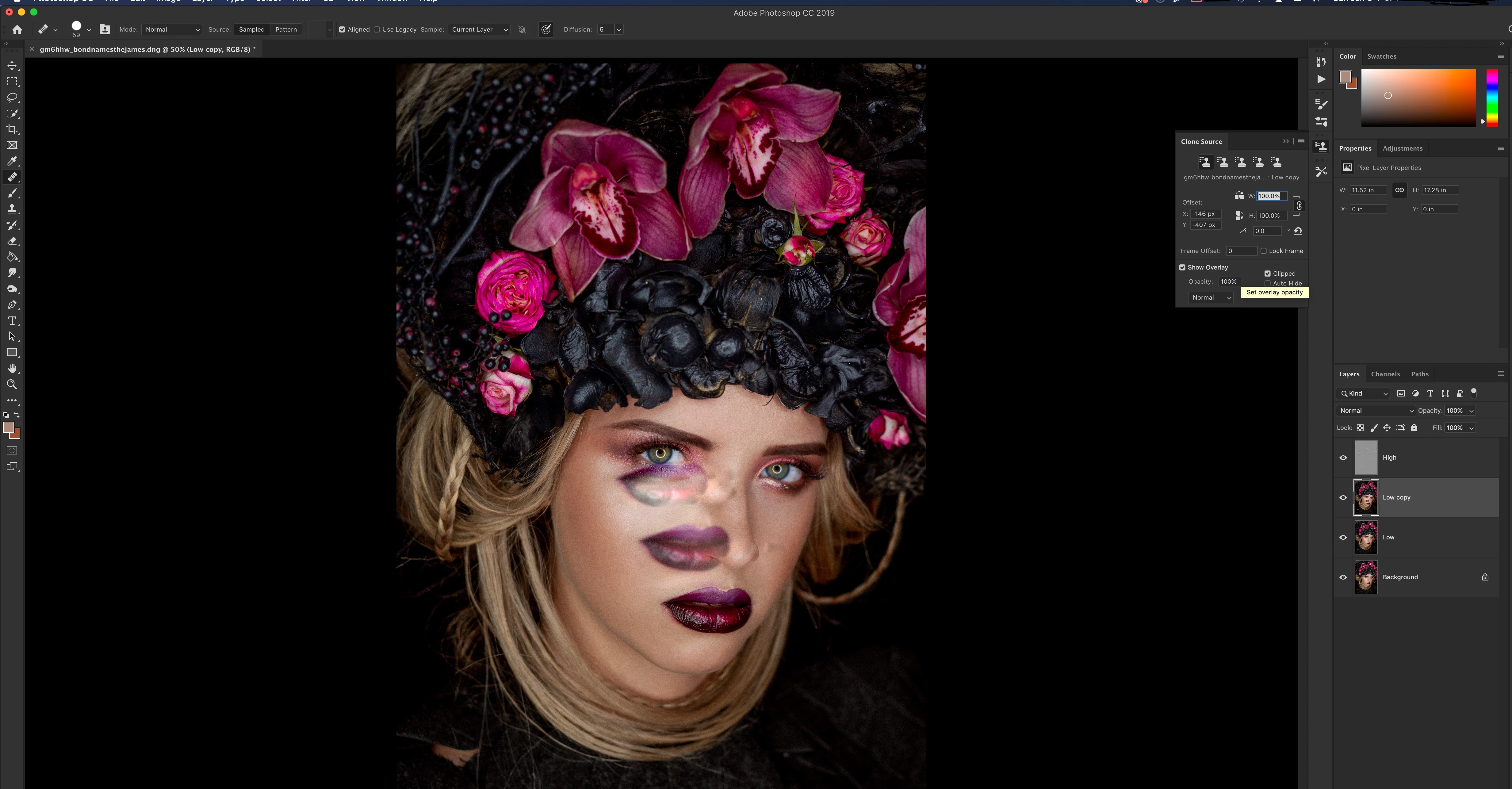Select the Crop tool
The width and height of the screenshot is (1512, 789).
12,129
